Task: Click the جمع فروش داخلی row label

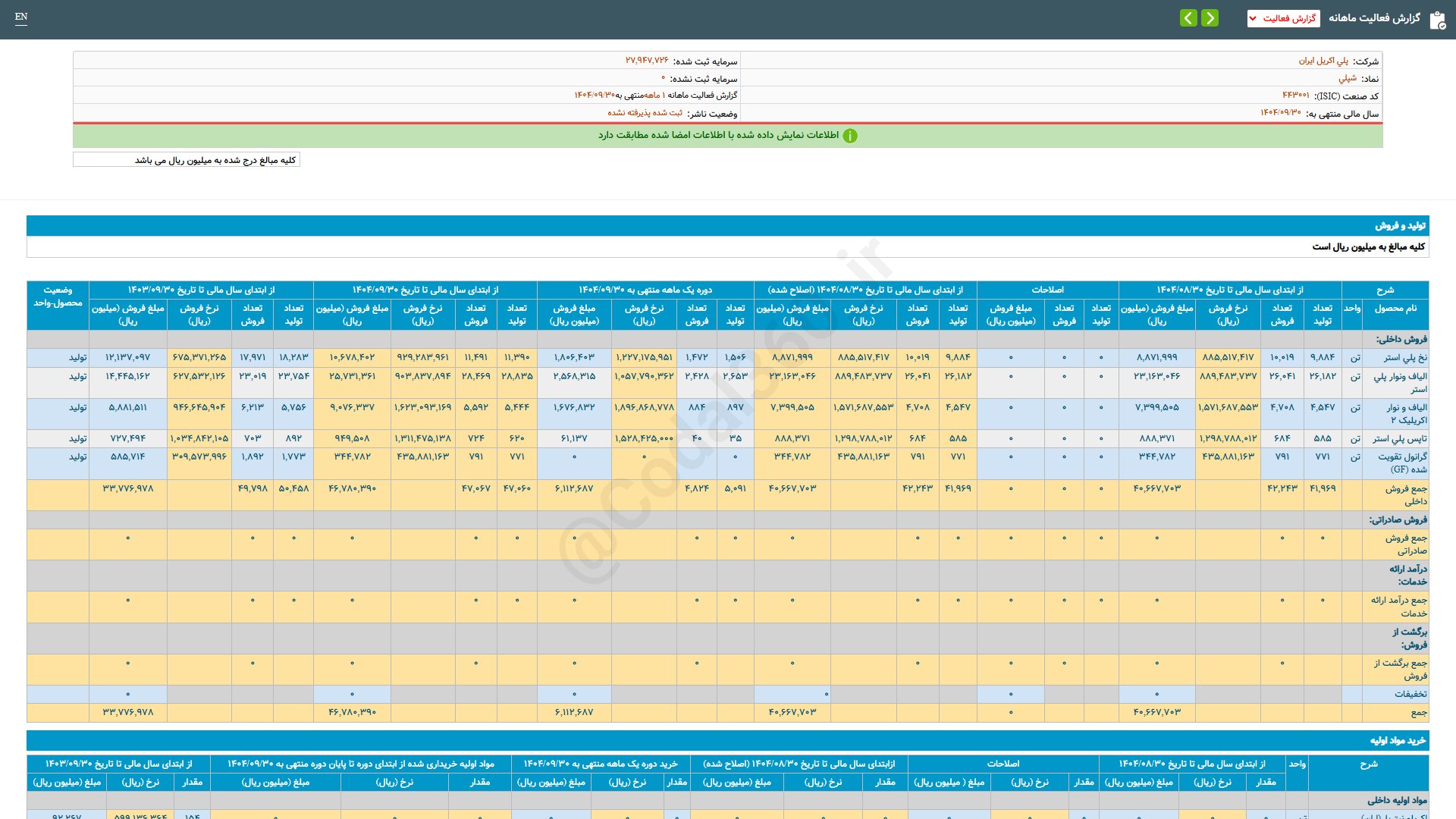Action: tap(1405, 494)
